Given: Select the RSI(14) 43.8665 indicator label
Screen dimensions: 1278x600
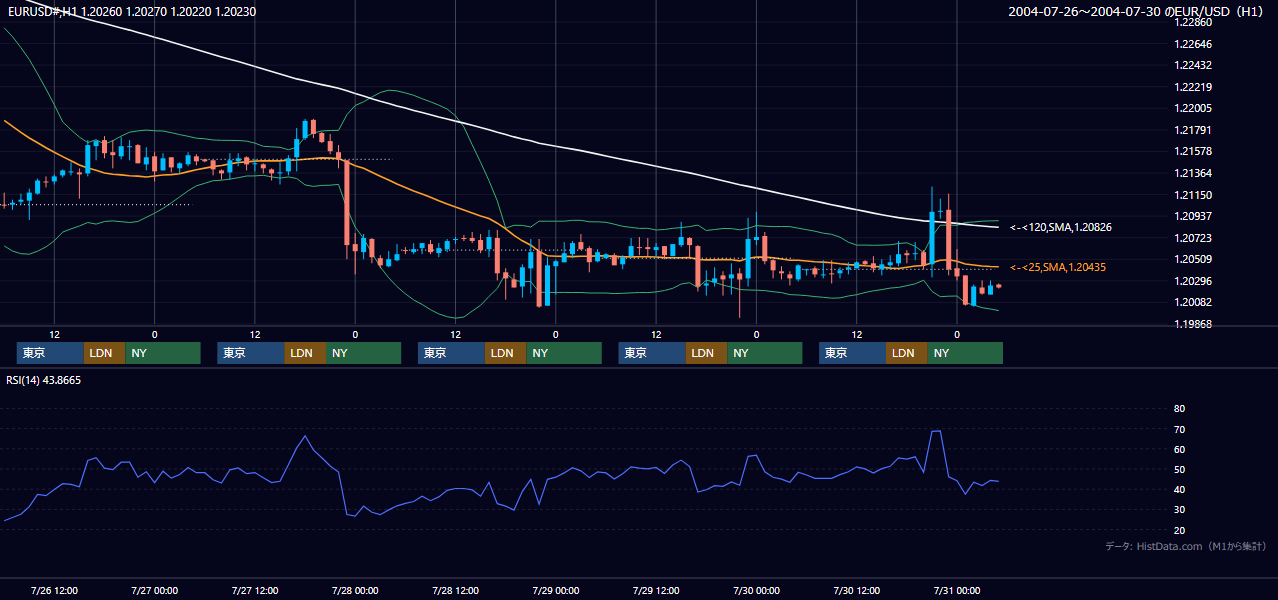Looking at the screenshot, I should (x=44, y=380).
